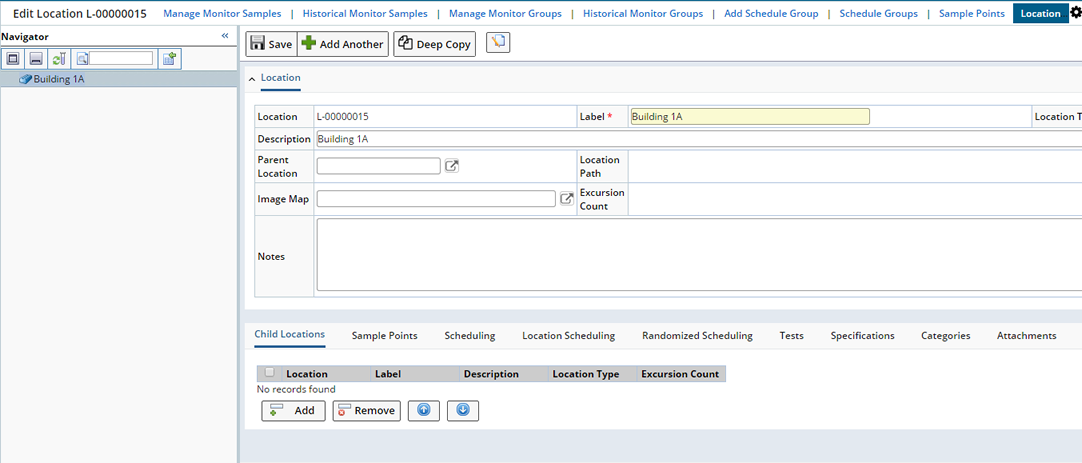Toggle the select-all checkbox in Child Locations table
This screenshot has height=463, width=1082.
click(269, 373)
